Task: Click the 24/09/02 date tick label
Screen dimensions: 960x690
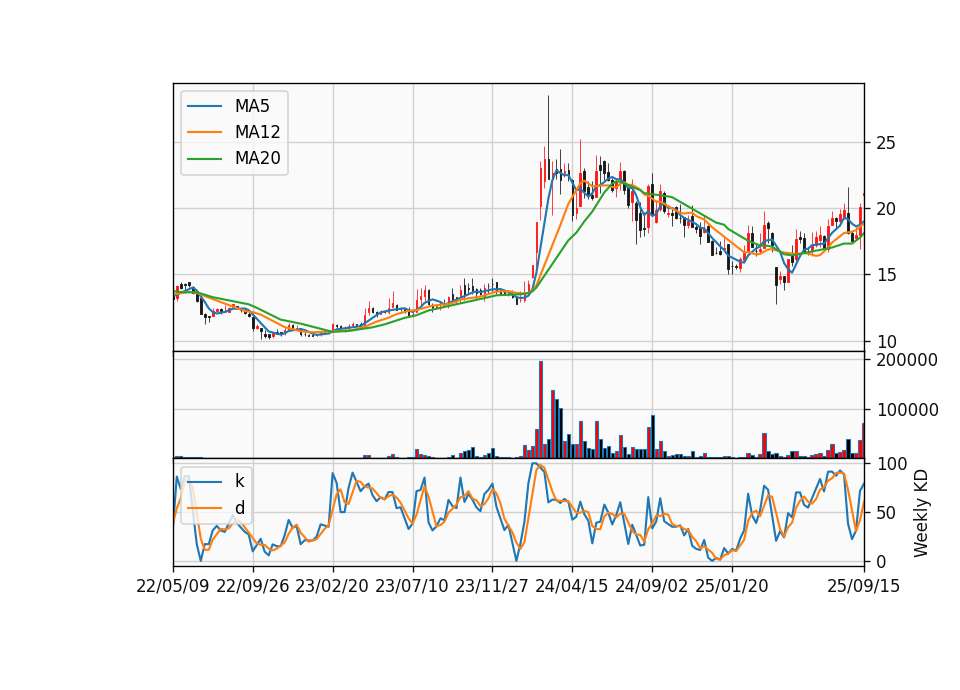Action: (651, 587)
